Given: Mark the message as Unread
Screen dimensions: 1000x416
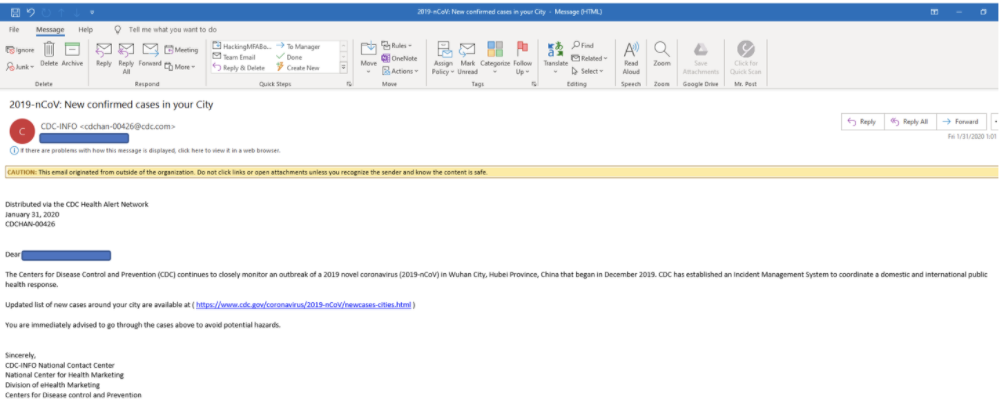Looking at the screenshot, I should point(467,55).
